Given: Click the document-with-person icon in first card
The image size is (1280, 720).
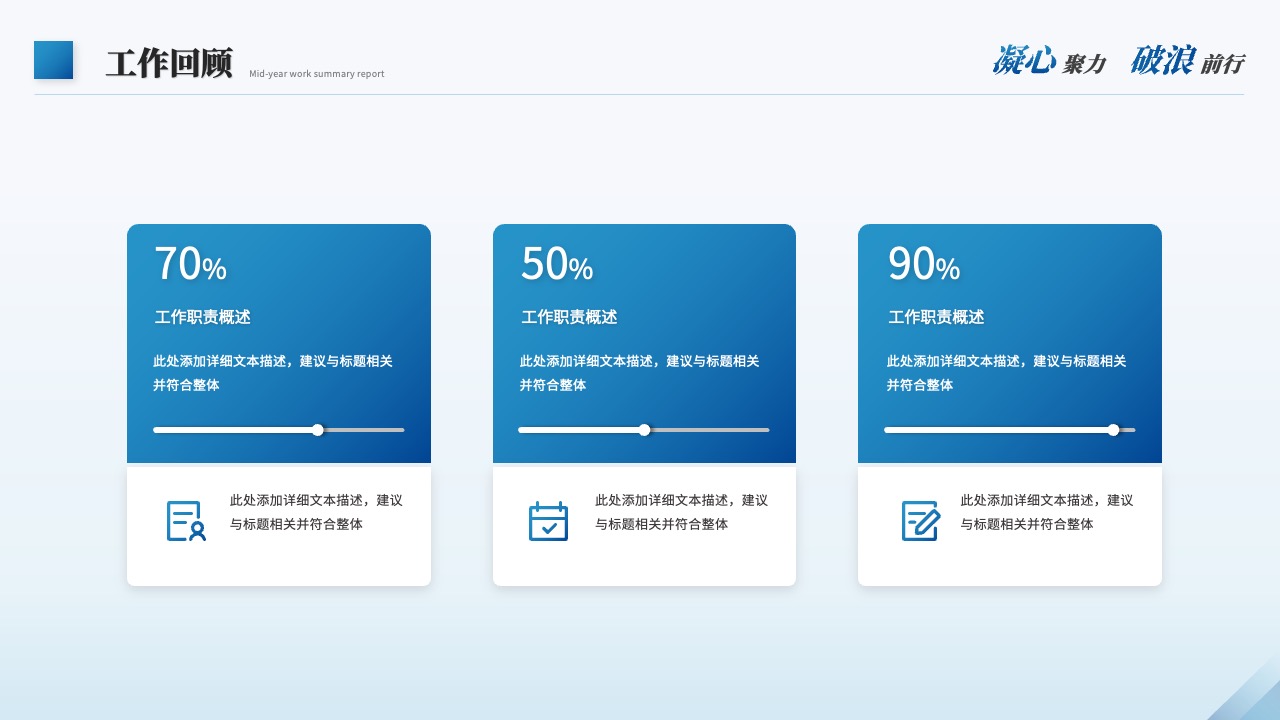Looking at the screenshot, I should 186,521.
